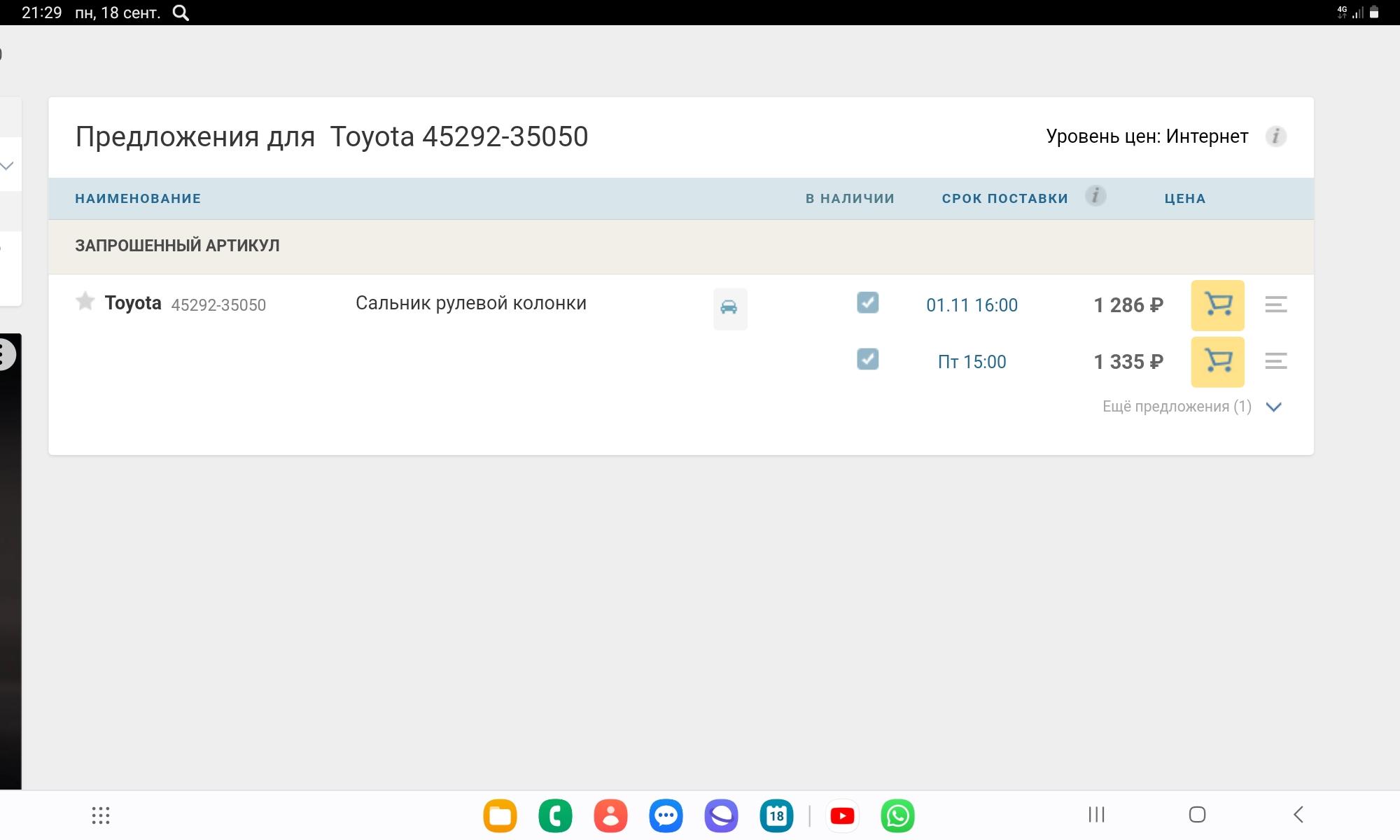This screenshot has width=1400, height=840.
Task: Open the search magnifier in the status bar
Action: click(181, 13)
